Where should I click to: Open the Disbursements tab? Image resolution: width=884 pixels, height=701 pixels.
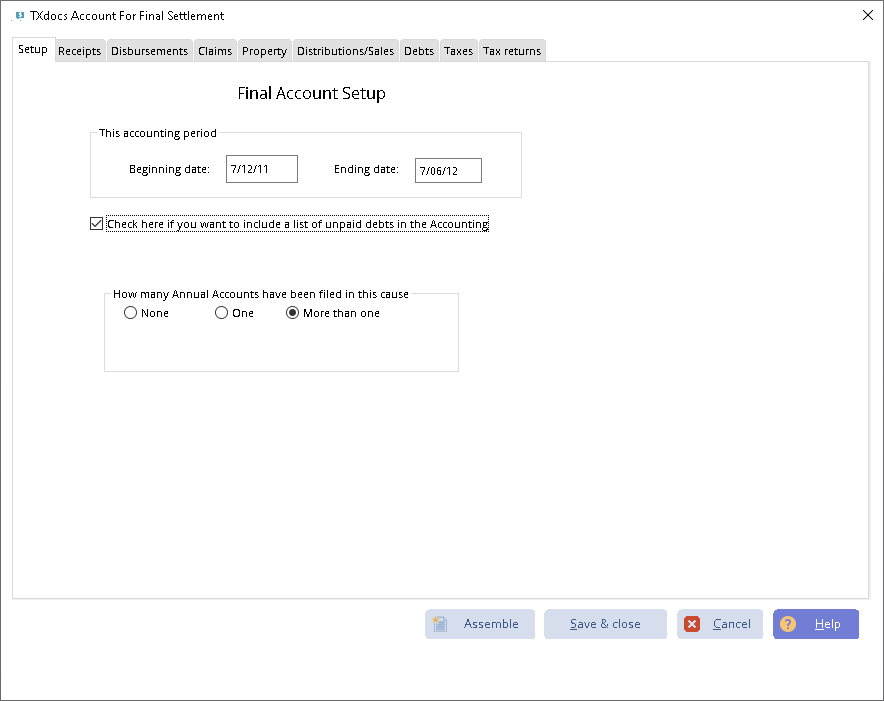click(x=149, y=50)
